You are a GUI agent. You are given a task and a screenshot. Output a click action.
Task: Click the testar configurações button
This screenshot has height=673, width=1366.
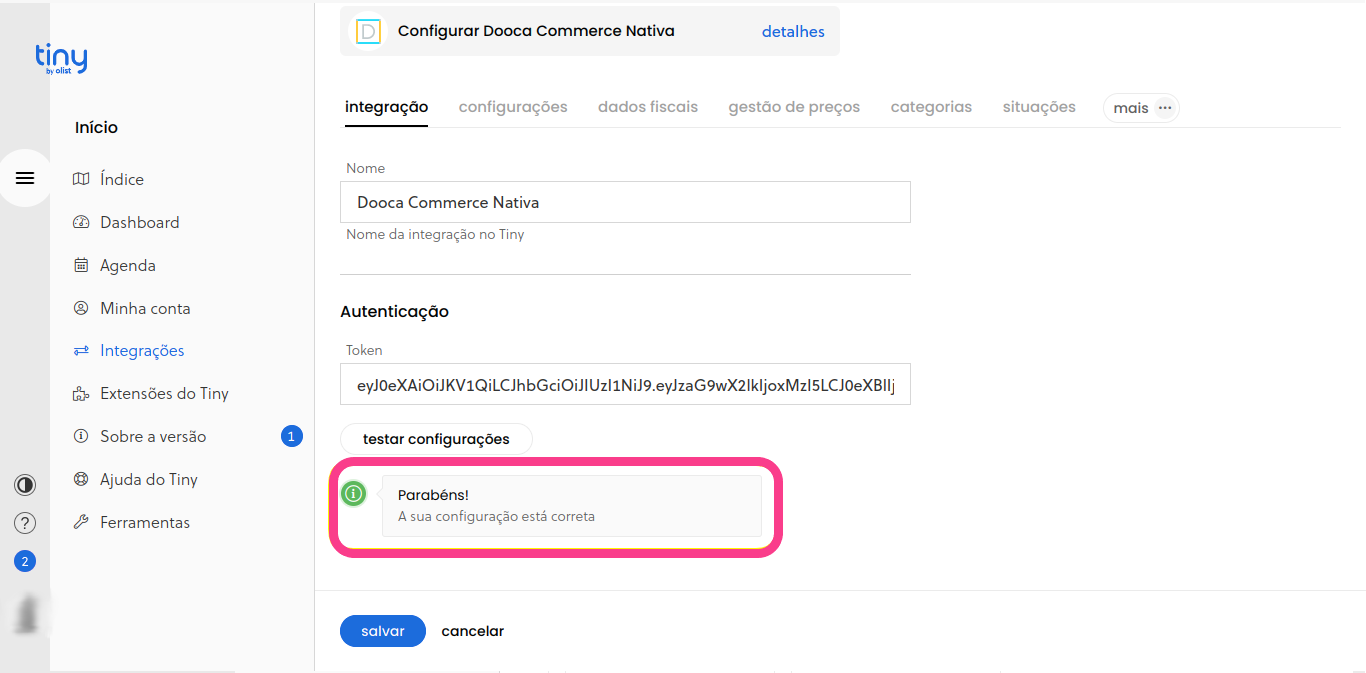[436, 439]
